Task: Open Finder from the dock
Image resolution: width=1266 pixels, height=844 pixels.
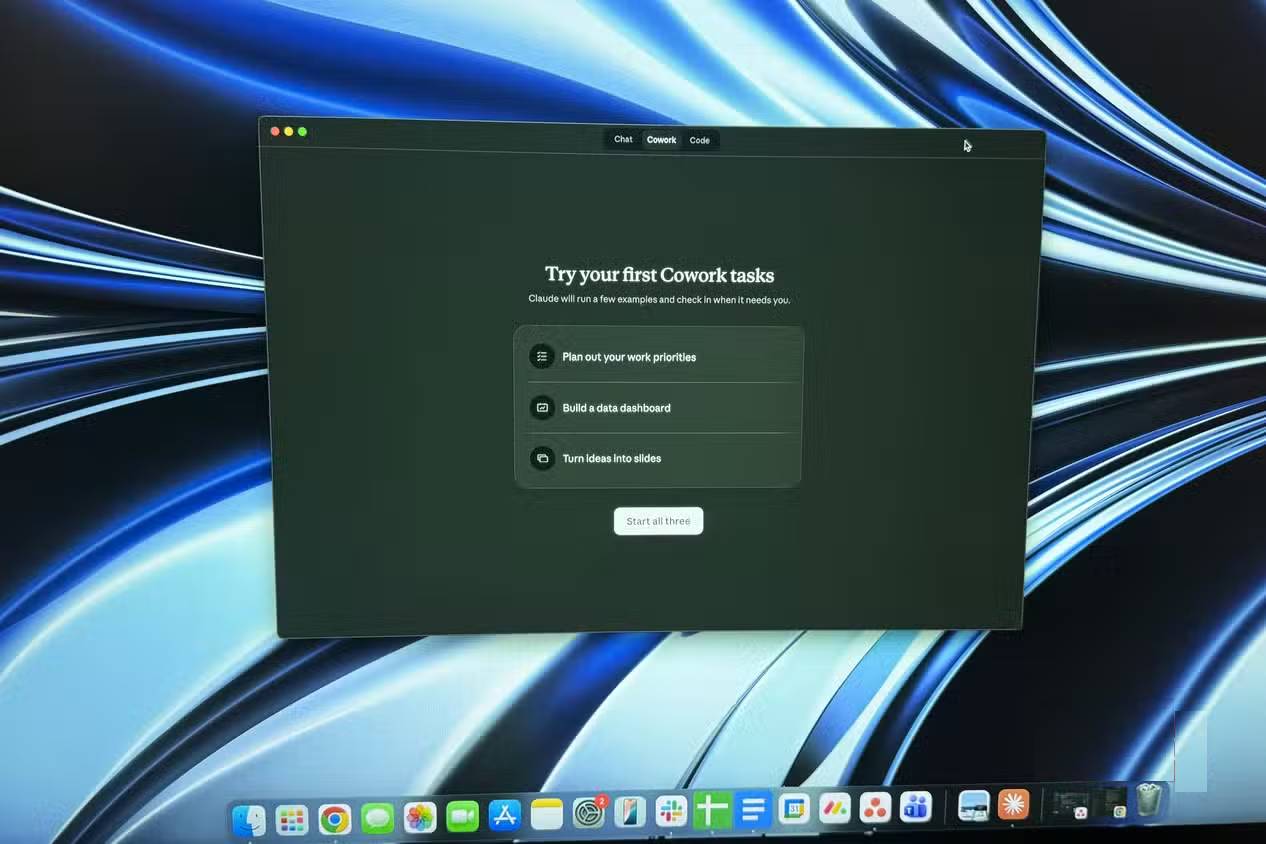Action: [249, 821]
